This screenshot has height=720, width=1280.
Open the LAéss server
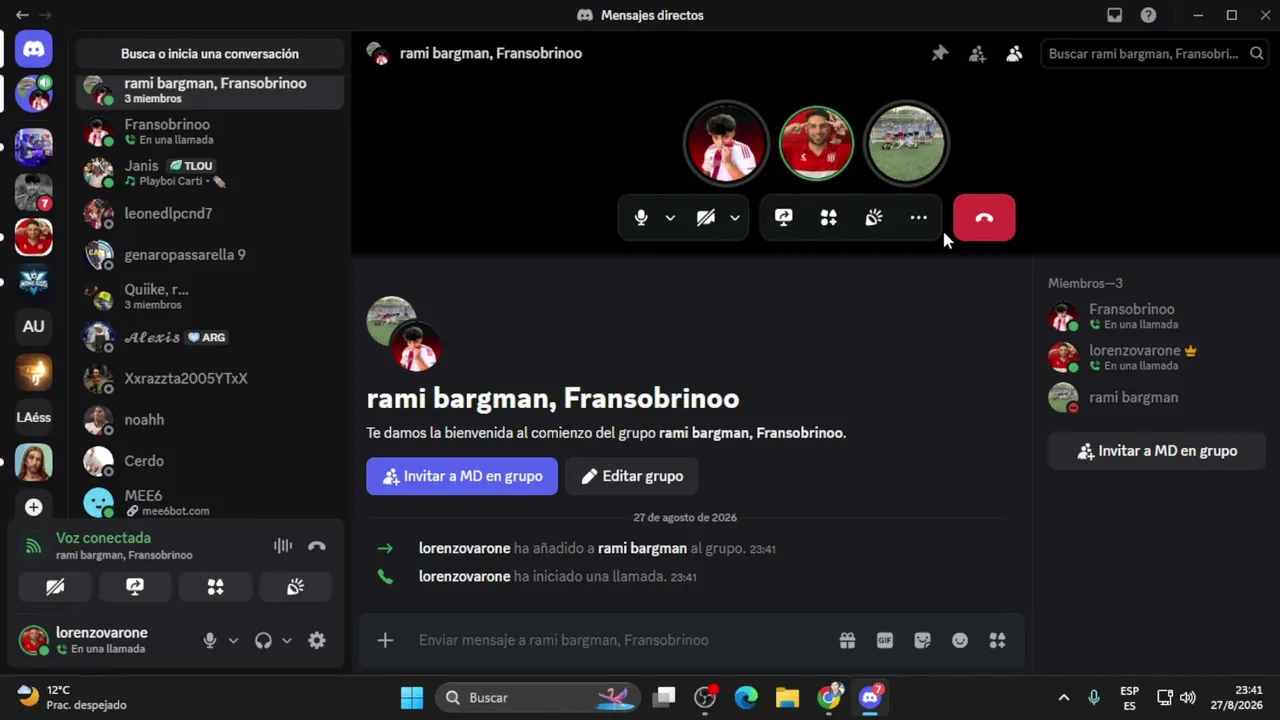point(34,417)
